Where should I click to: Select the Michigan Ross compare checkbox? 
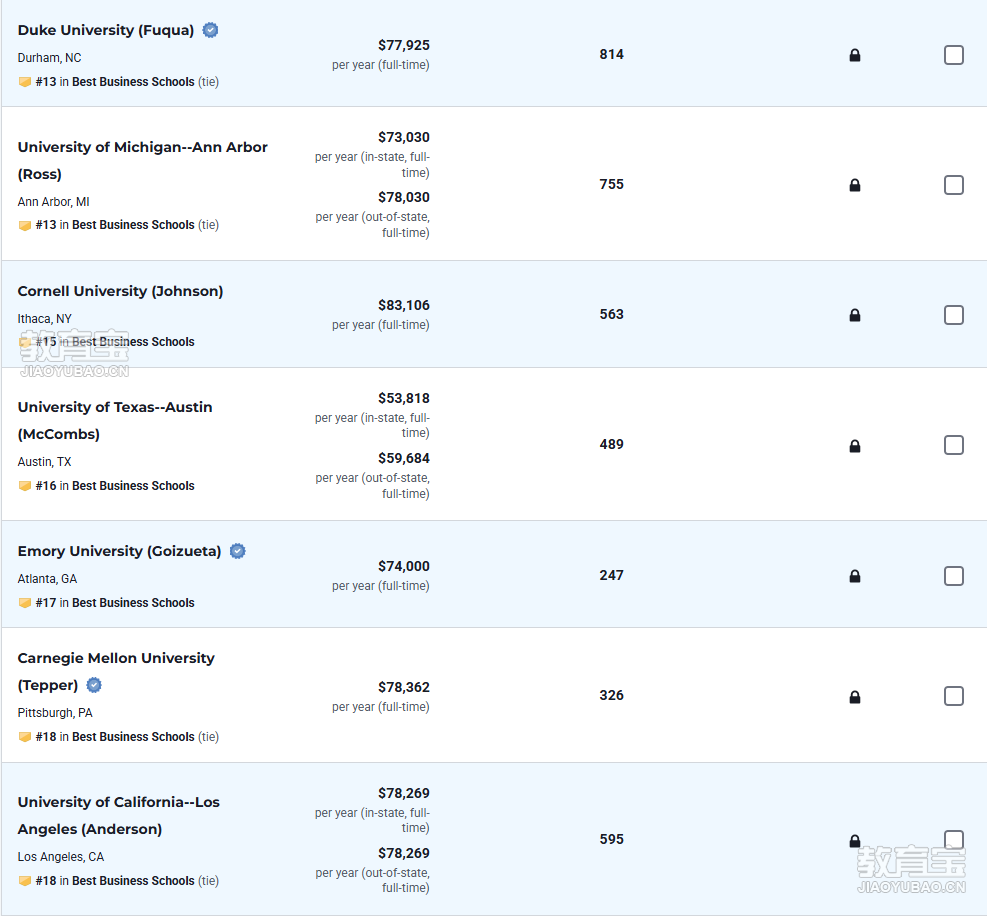pyautogui.click(x=953, y=185)
